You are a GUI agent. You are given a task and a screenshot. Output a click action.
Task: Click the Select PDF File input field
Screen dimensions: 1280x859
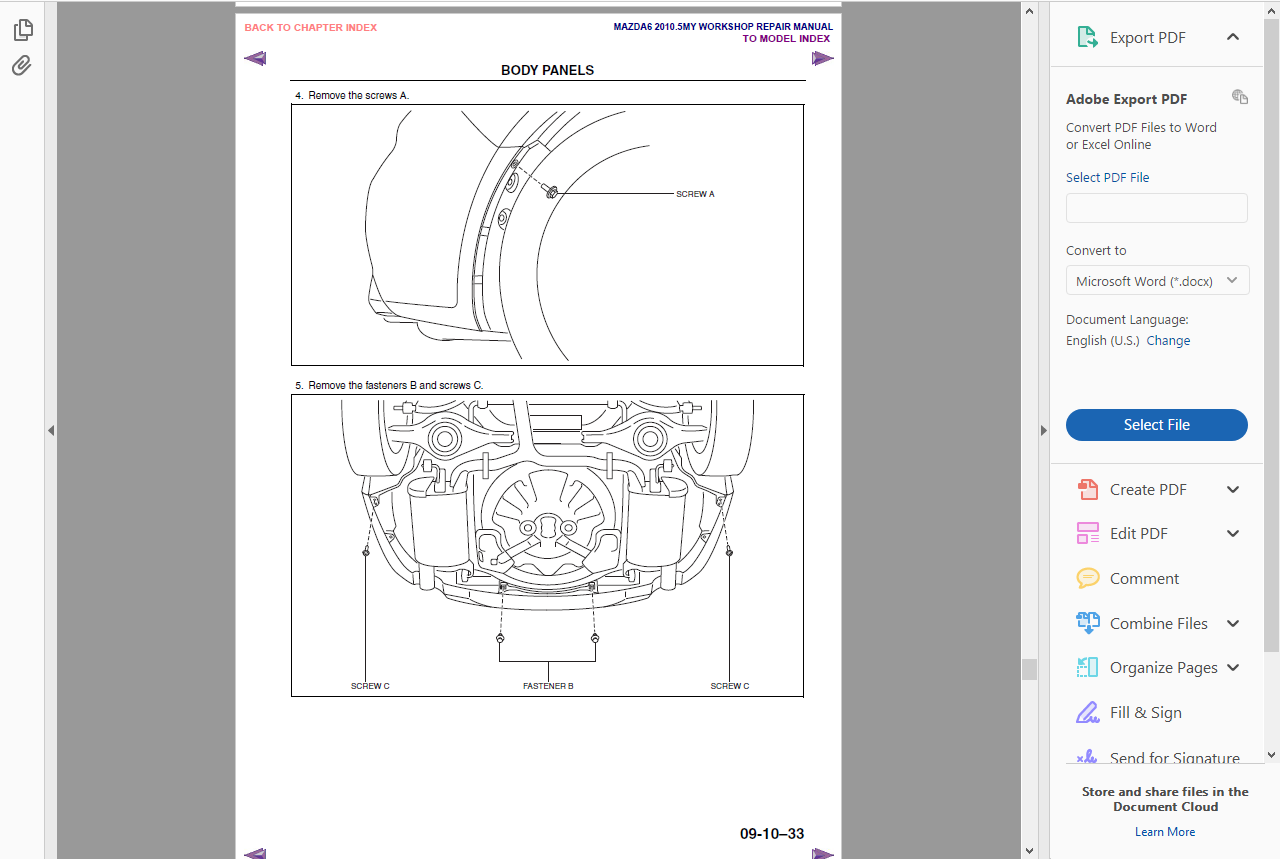(x=1156, y=208)
